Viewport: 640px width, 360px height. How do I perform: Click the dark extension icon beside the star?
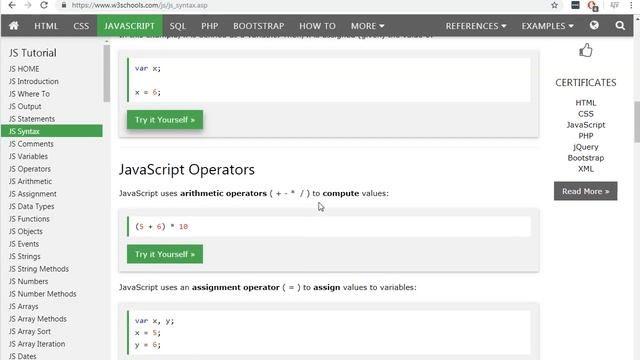point(575,5)
